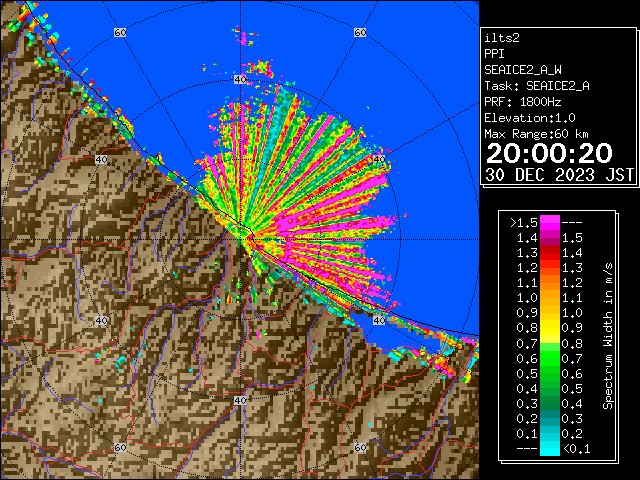Screen dimensions: 640x480
Task: Click the 'Spectrum Width in m/s' legend title
Action: (607, 336)
